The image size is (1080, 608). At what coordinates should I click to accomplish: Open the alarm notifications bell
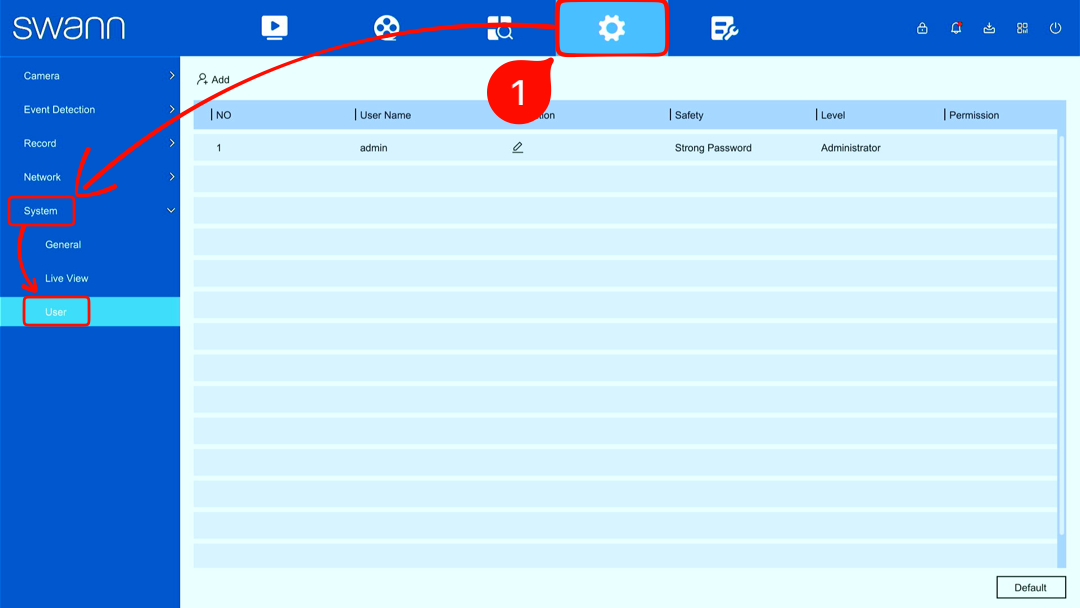tap(955, 28)
